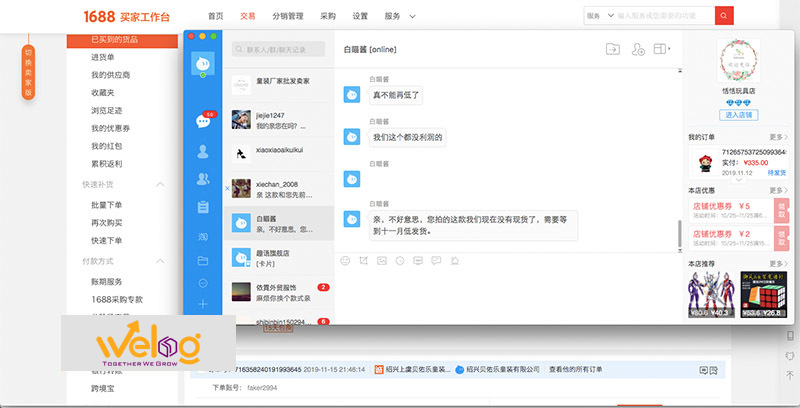Click the 进入店铺 button
The height and width of the screenshot is (408, 800).
739,115
